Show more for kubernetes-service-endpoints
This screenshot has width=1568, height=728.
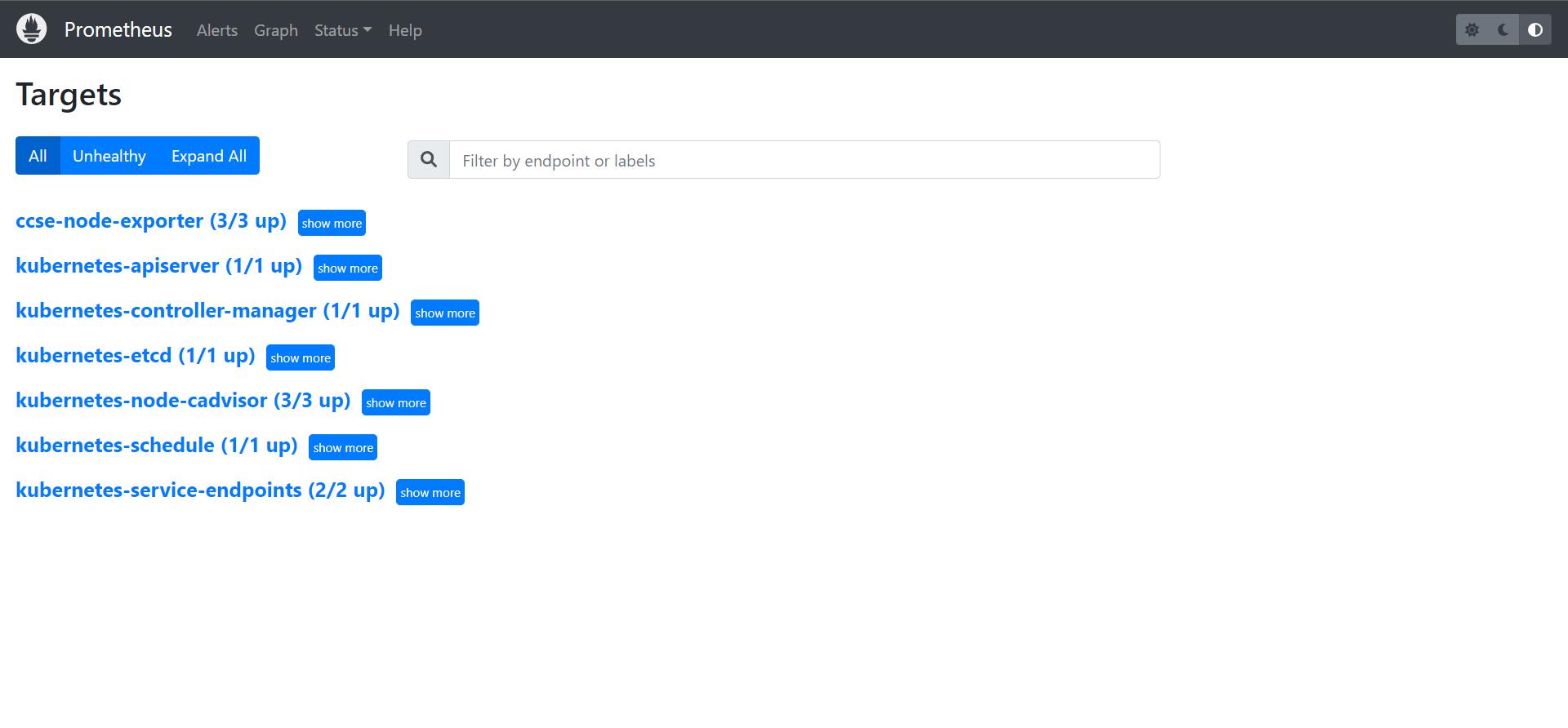pos(430,492)
